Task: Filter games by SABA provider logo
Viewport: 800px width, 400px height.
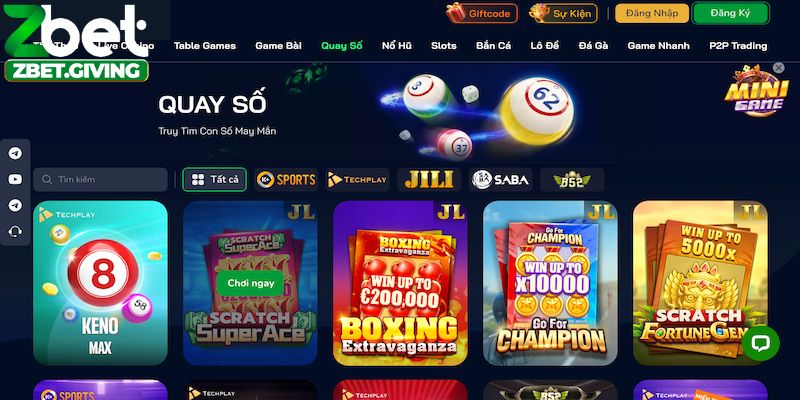Action: pos(501,180)
